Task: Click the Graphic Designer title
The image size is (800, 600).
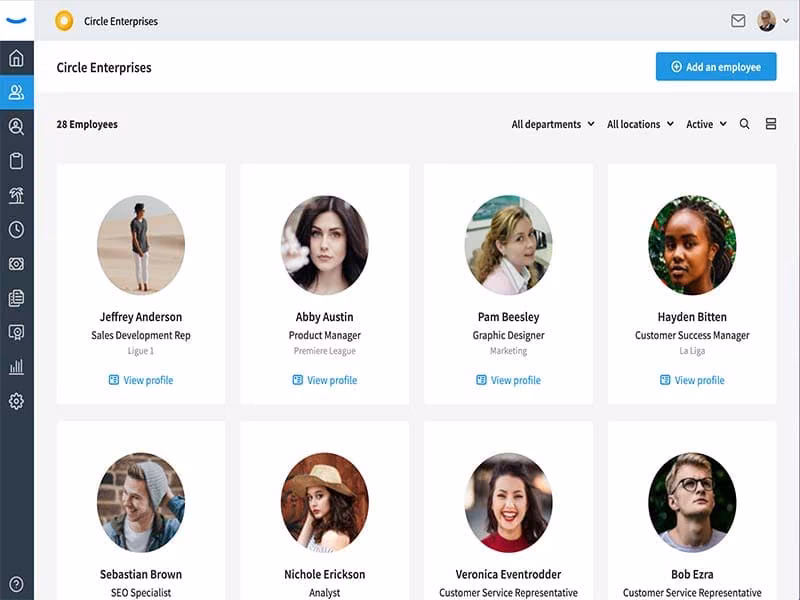Action: 508,335
